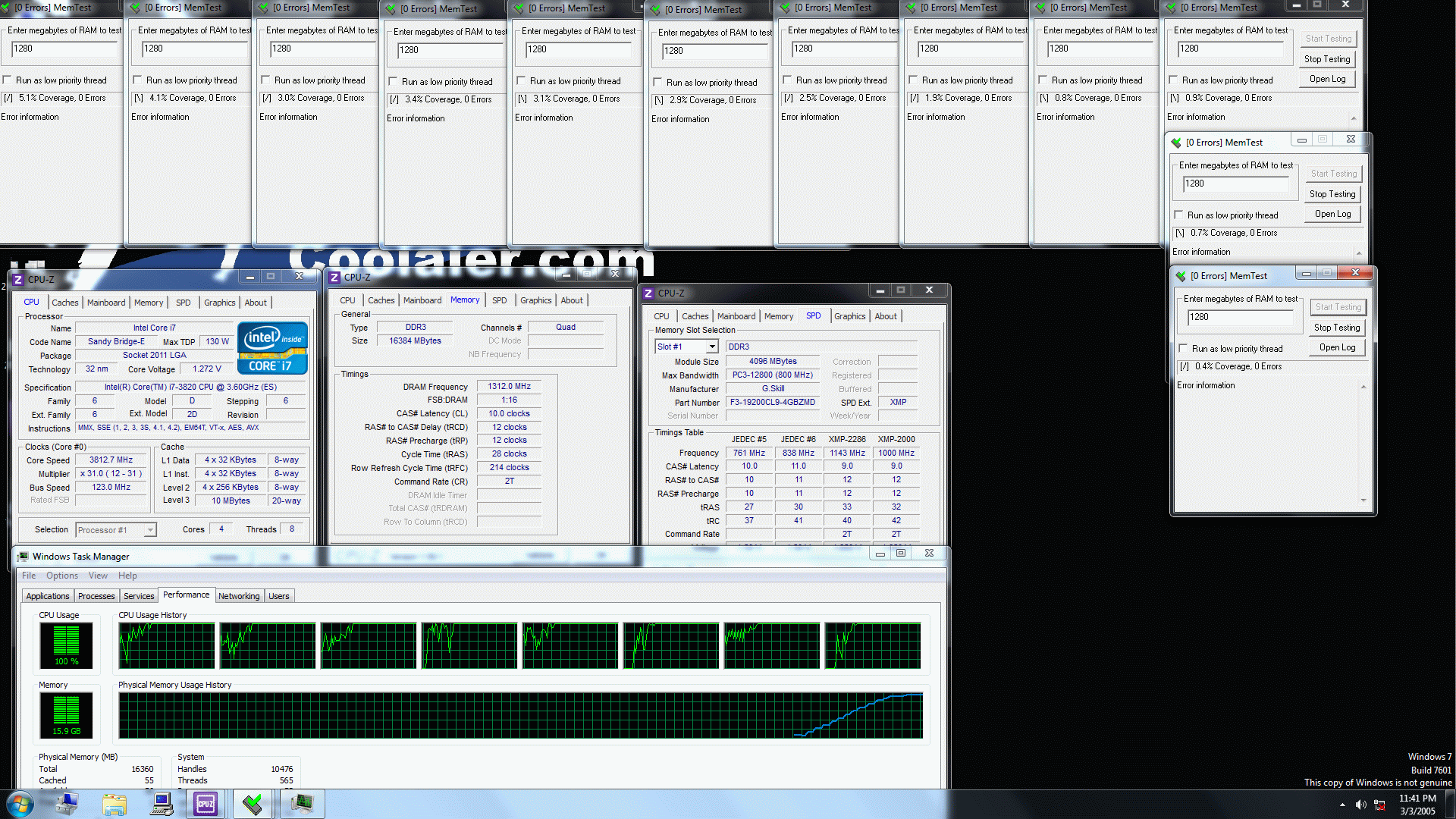The height and width of the screenshot is (819, 1456).
Task: Click the Memory 15.9 GB gauge
Action: pyautogui.click(x=66, y=715)
